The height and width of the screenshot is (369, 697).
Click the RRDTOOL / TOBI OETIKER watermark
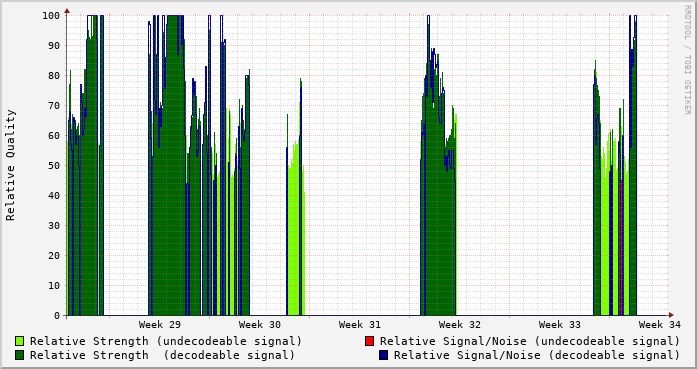[x=687, y=60]
